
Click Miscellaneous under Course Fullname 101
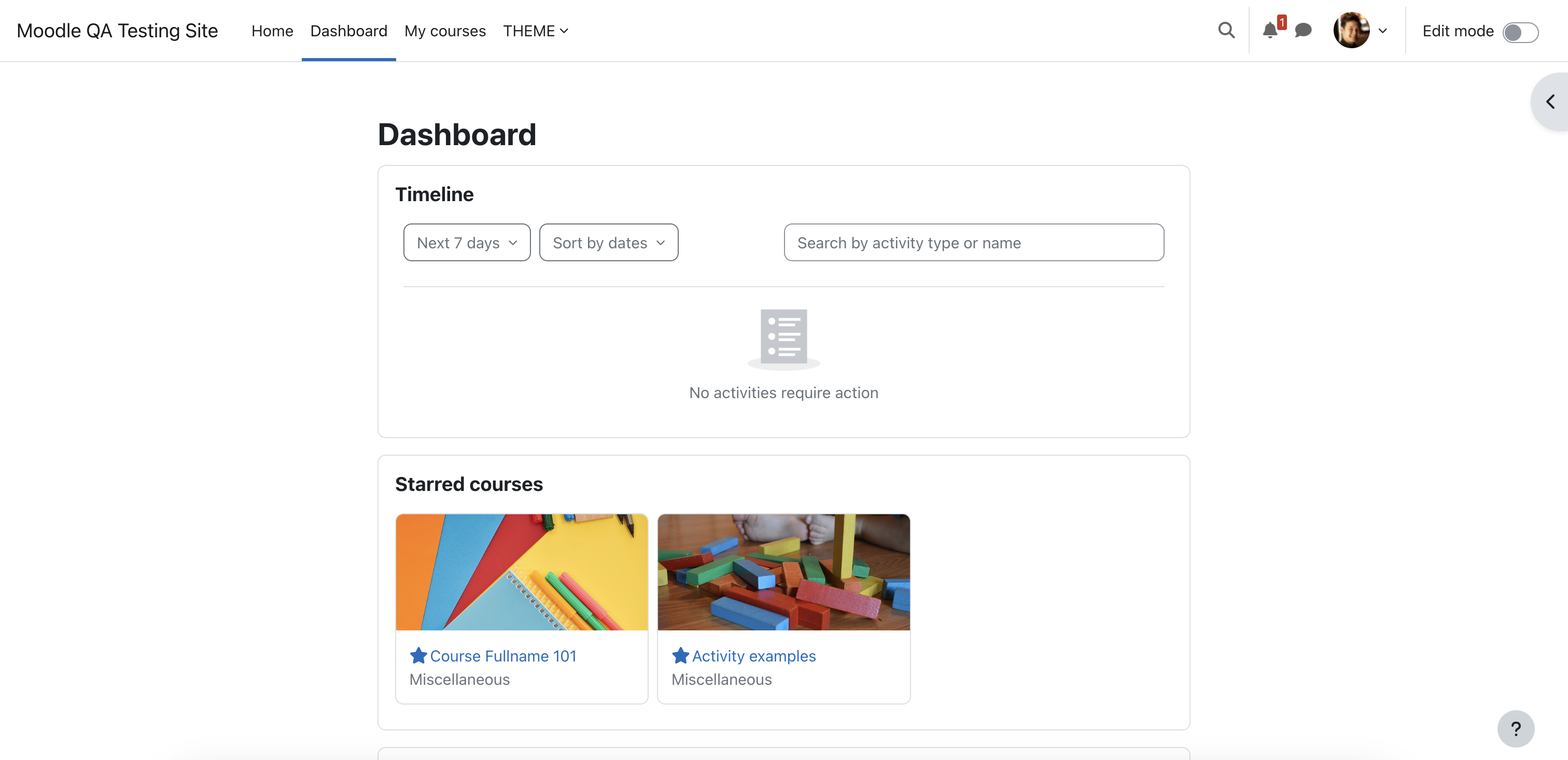[459, 679]
